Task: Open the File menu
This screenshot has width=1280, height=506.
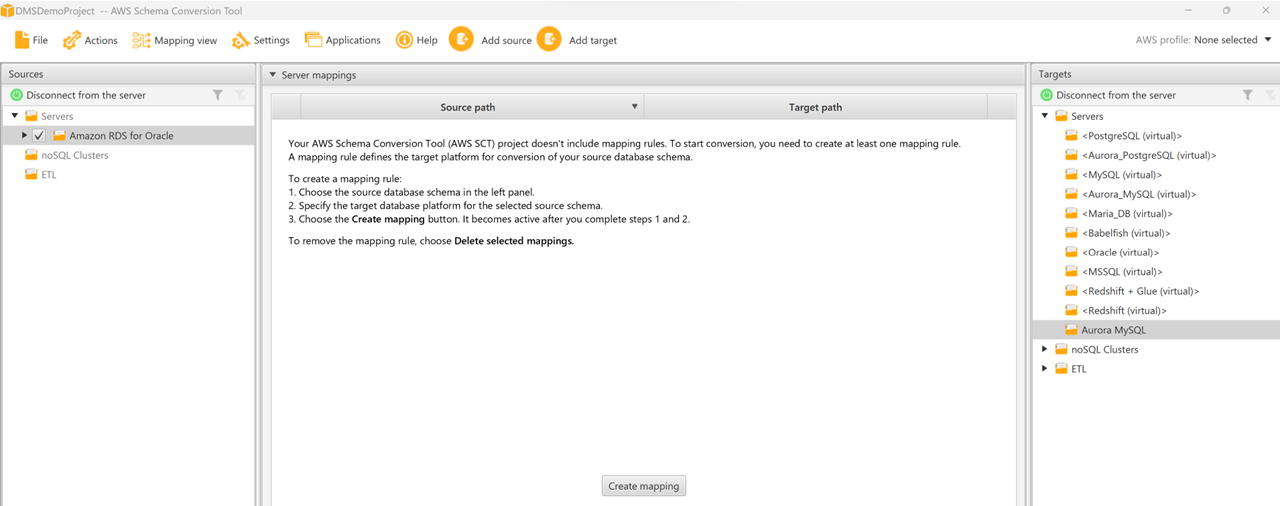Action: [31, 40]
